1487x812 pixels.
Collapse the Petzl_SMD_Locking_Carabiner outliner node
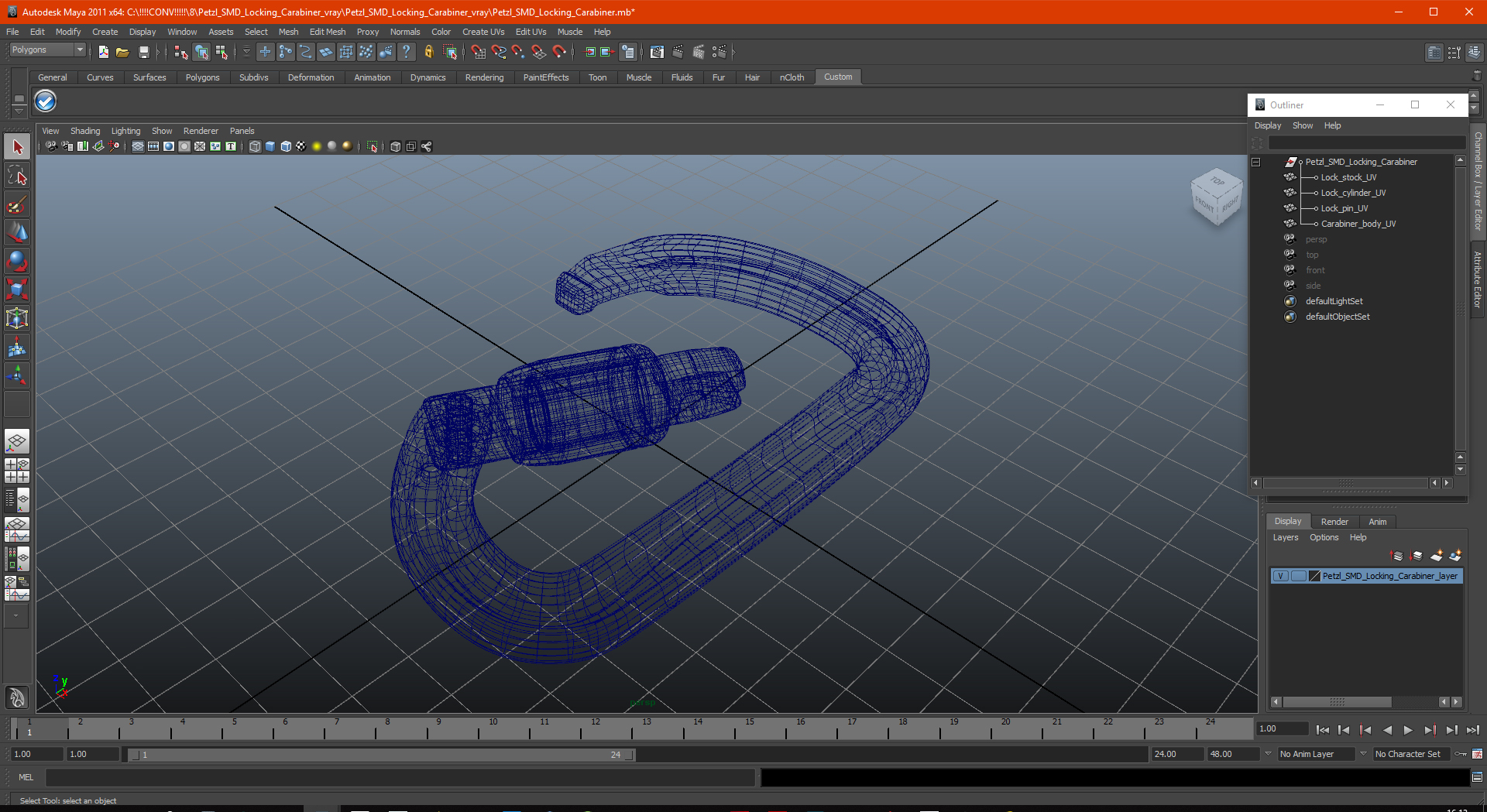[1256, 162]
